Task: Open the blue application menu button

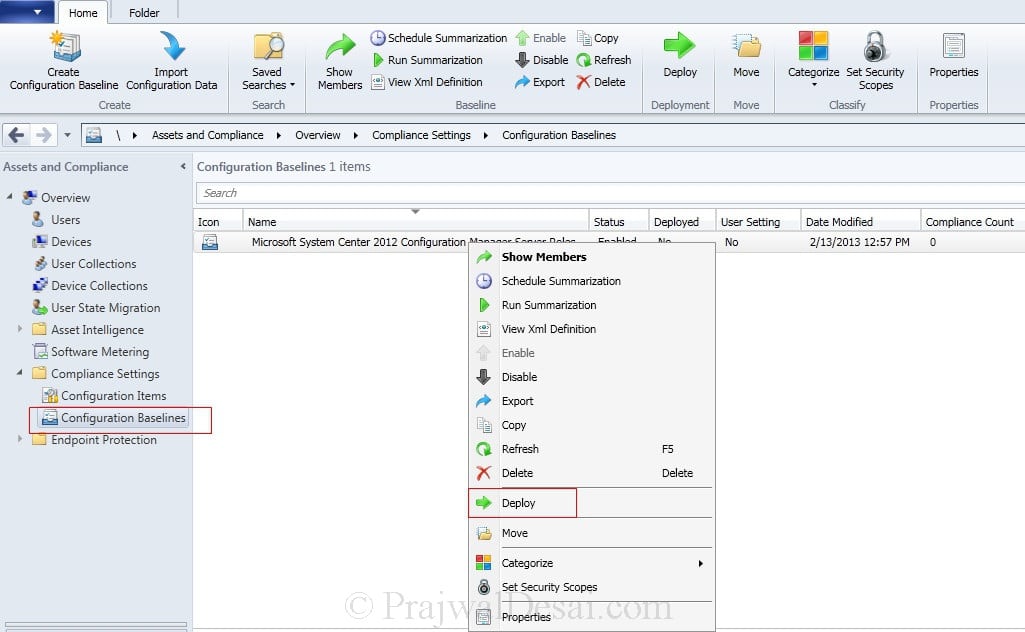Action: click(x=27, y=11)
